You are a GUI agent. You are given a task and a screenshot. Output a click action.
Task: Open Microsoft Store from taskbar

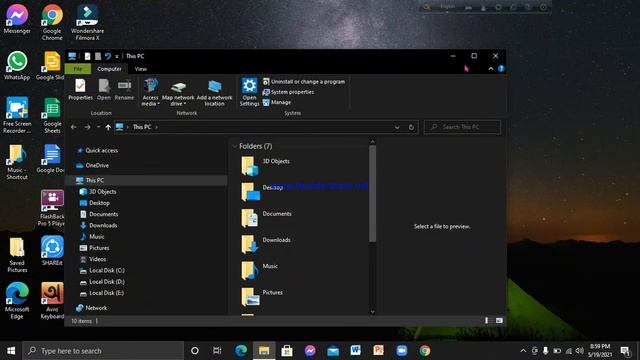pos(287,351)
